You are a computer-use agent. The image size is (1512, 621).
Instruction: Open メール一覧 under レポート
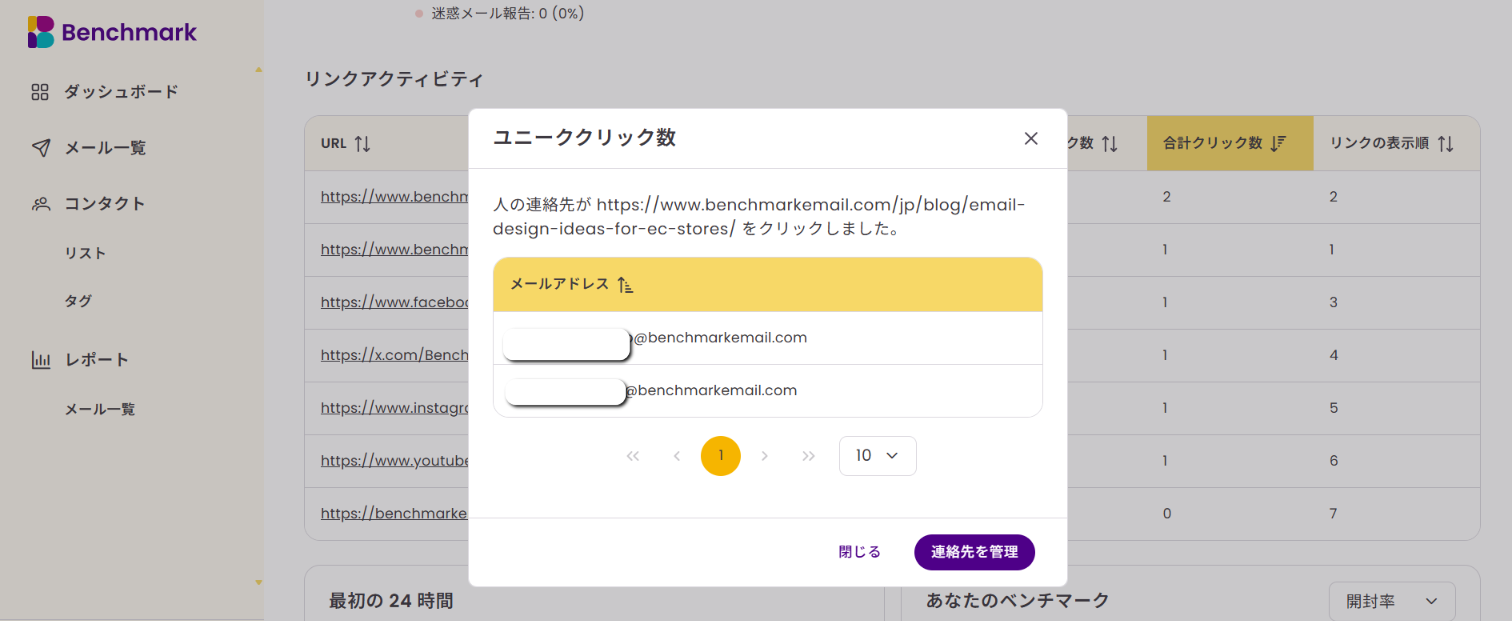pyautogui.click(x=100, y=409)
